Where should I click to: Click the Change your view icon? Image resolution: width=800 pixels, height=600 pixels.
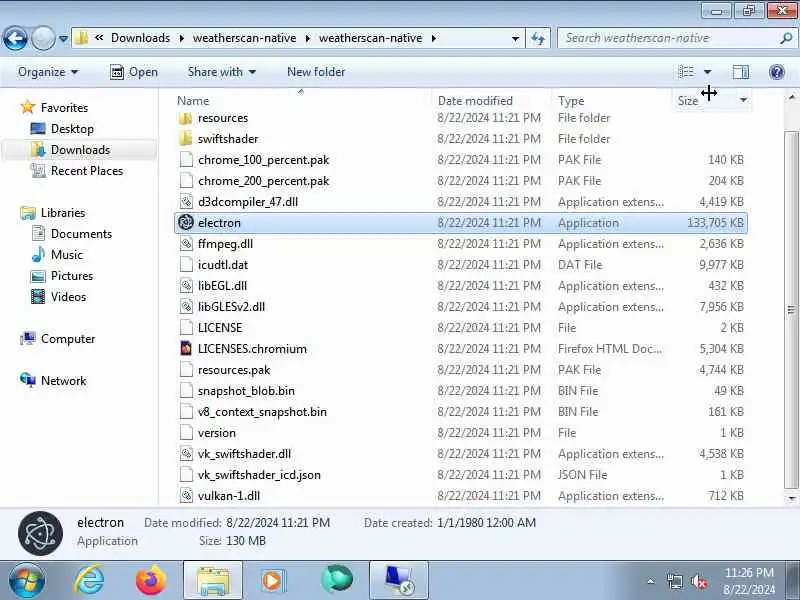[x=686, y=72]
